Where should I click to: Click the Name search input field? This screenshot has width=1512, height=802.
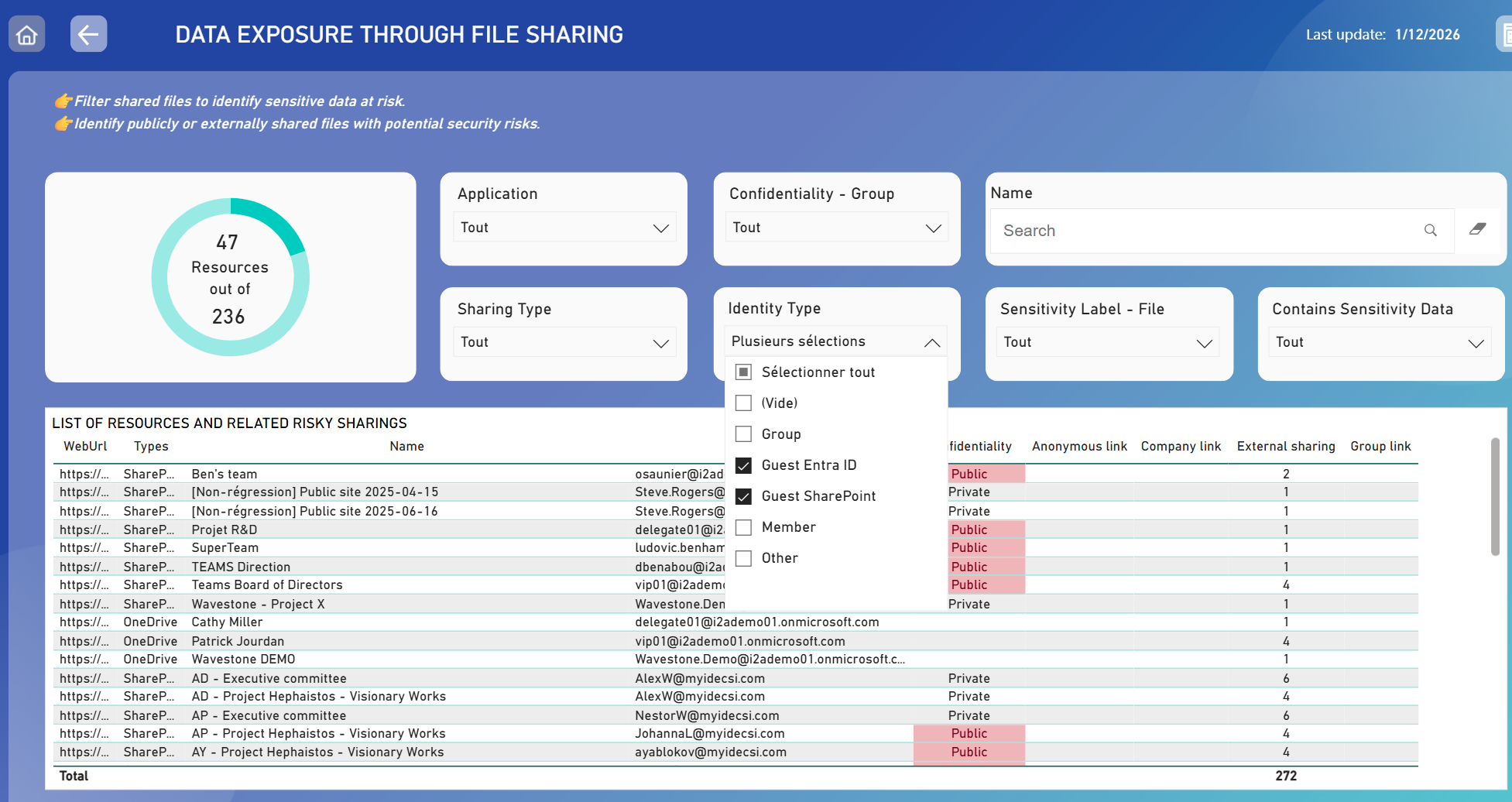tap(1208, 231)
